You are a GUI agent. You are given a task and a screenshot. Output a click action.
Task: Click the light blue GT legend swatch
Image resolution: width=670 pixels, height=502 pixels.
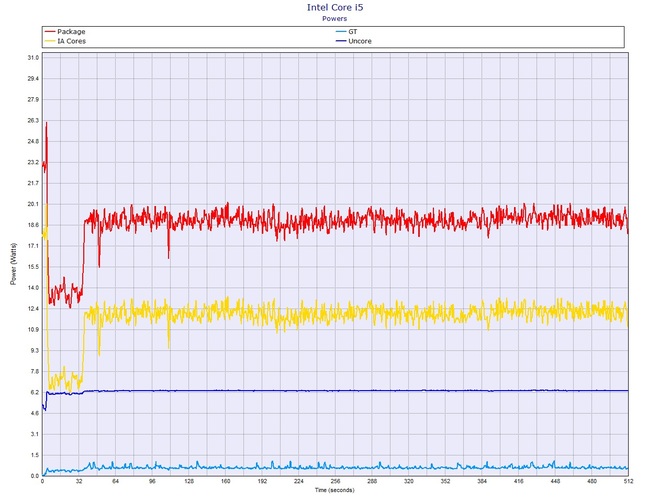pos(341,32)
